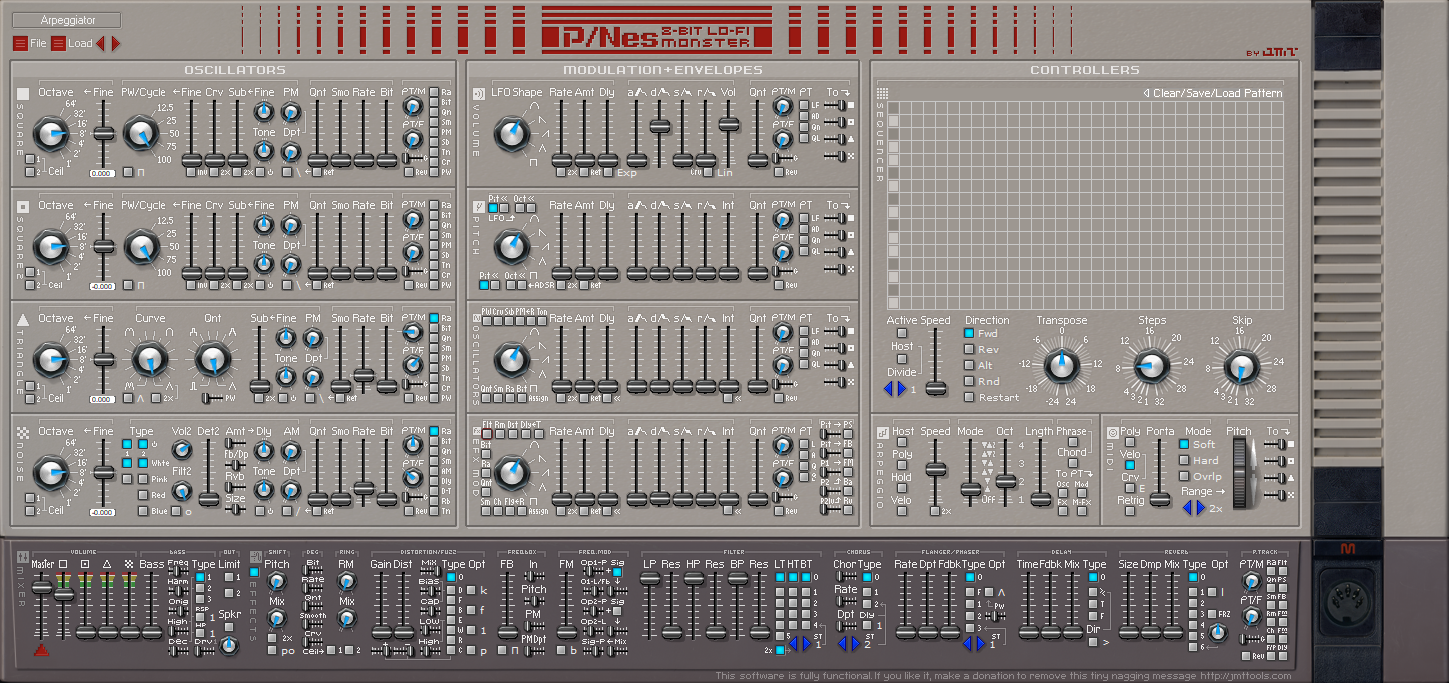Toggle the arpeggio Hold checkbox

(902, 490)
